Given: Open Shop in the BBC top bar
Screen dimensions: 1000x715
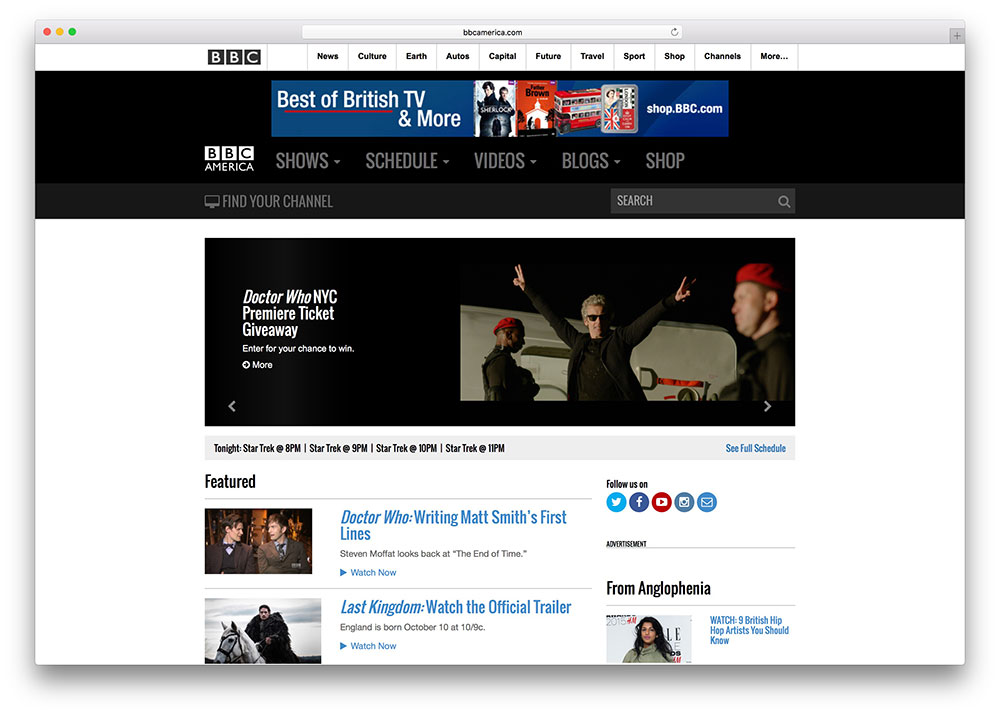Looking at the screenshot, I should pyautogui.click(x=674, y=56).
